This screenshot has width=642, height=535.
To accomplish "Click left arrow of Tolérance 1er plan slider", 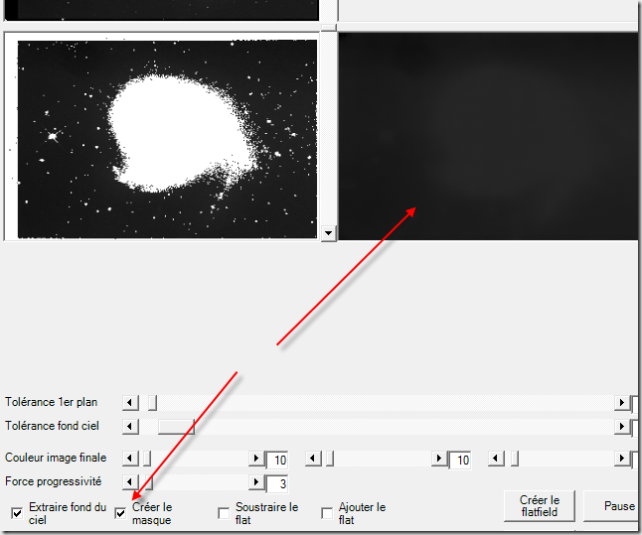I will 130,402.
